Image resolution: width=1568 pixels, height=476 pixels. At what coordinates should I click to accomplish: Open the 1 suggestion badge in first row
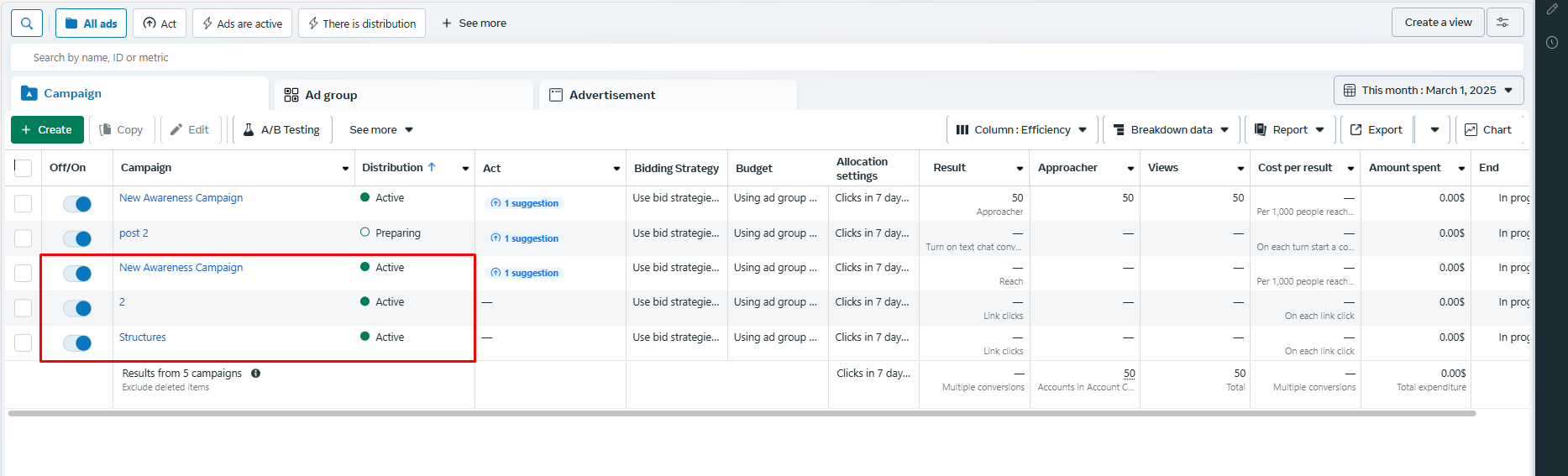coord(525,203)
